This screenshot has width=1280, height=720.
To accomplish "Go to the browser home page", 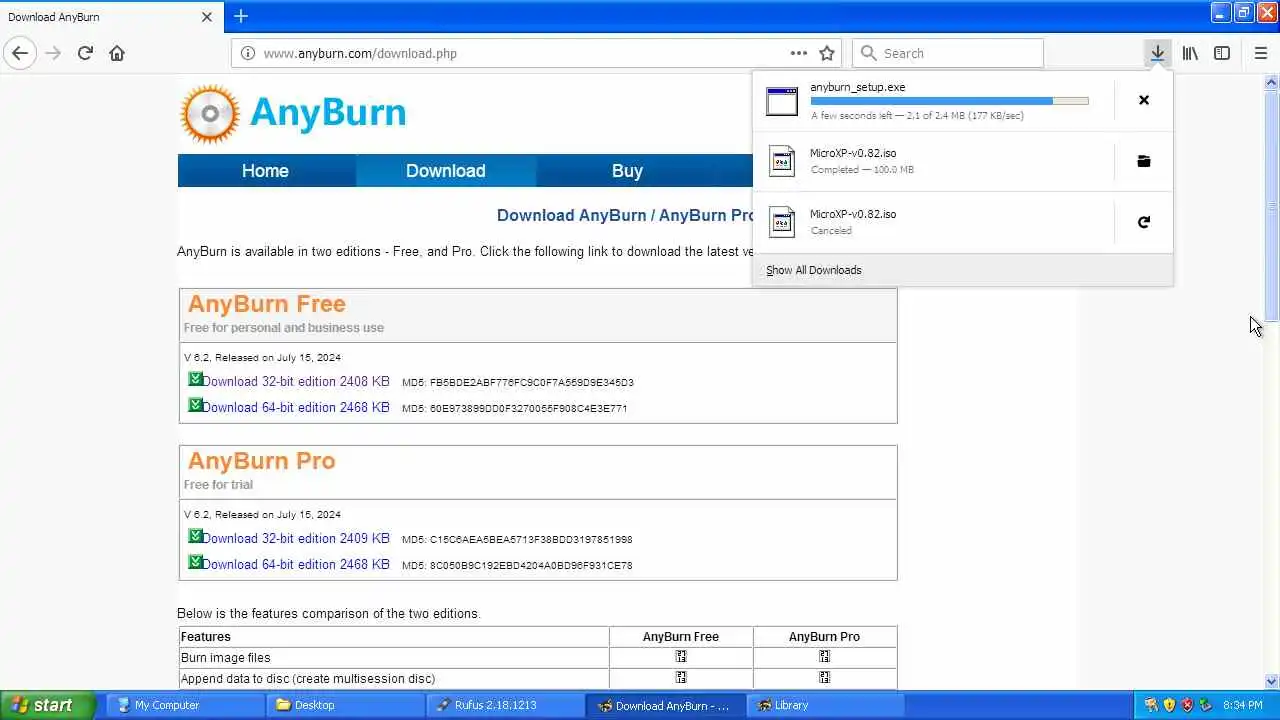I will tap(117, 53).
